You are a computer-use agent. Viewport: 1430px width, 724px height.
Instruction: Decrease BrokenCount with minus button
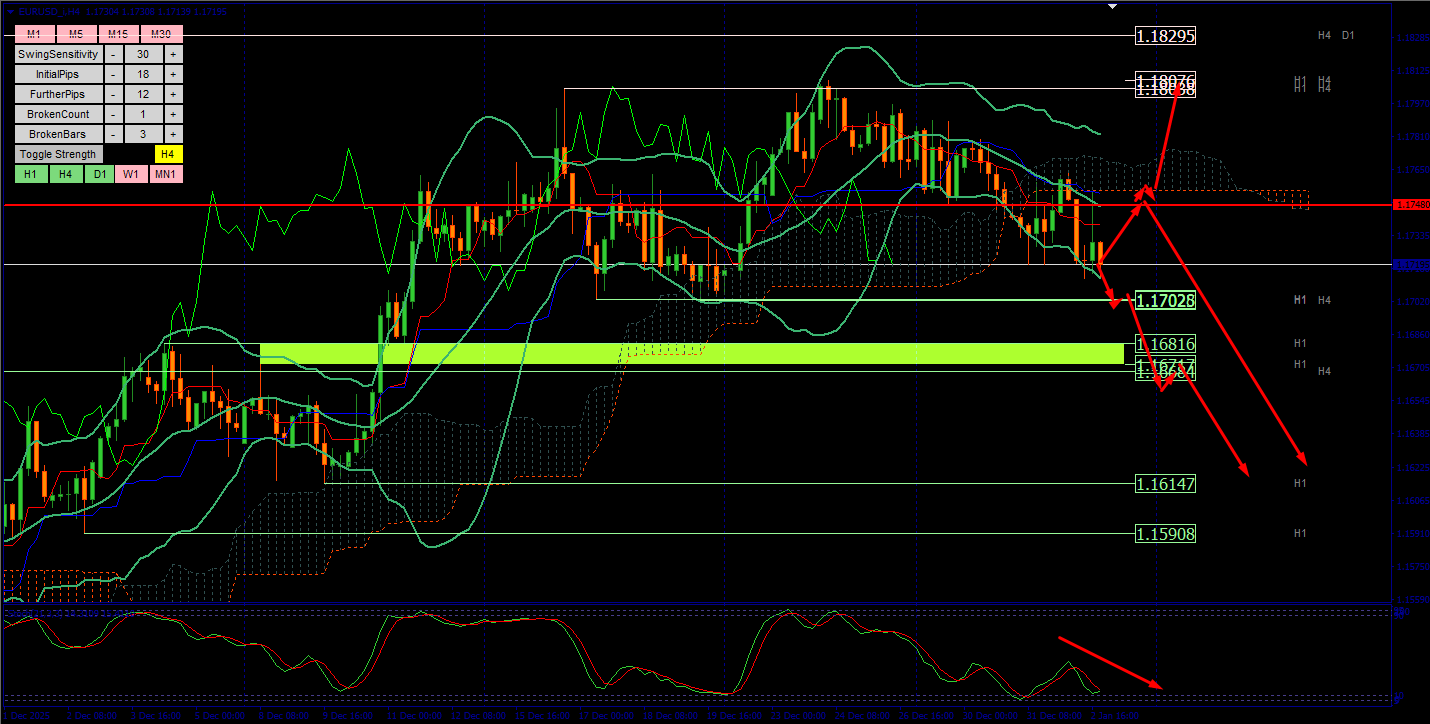point(113,114)
